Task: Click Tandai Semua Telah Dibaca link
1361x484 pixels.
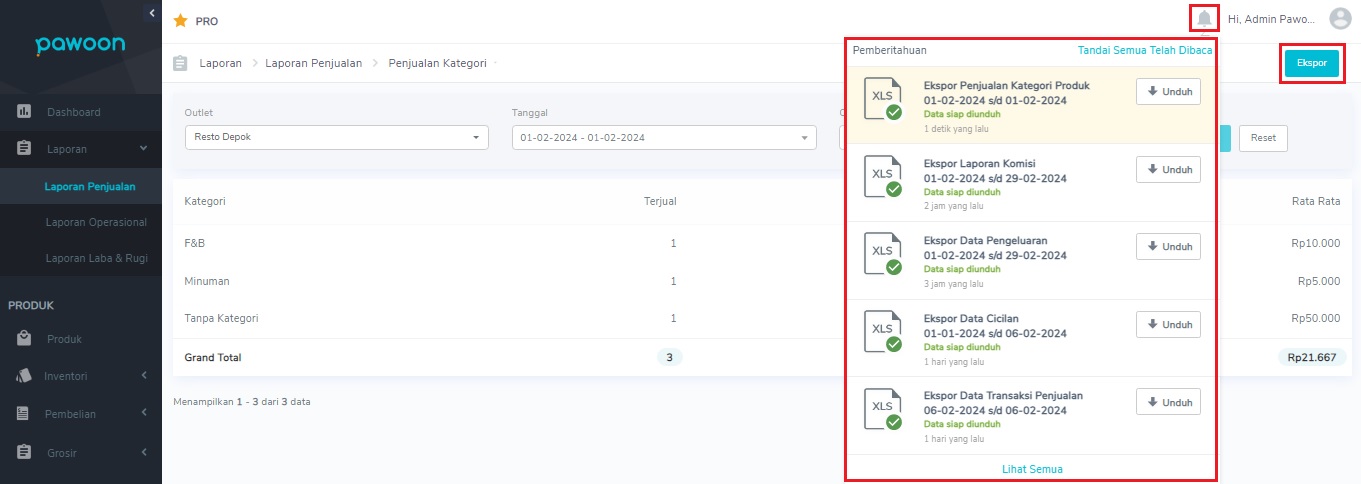Action: (x=1145, y=50)
